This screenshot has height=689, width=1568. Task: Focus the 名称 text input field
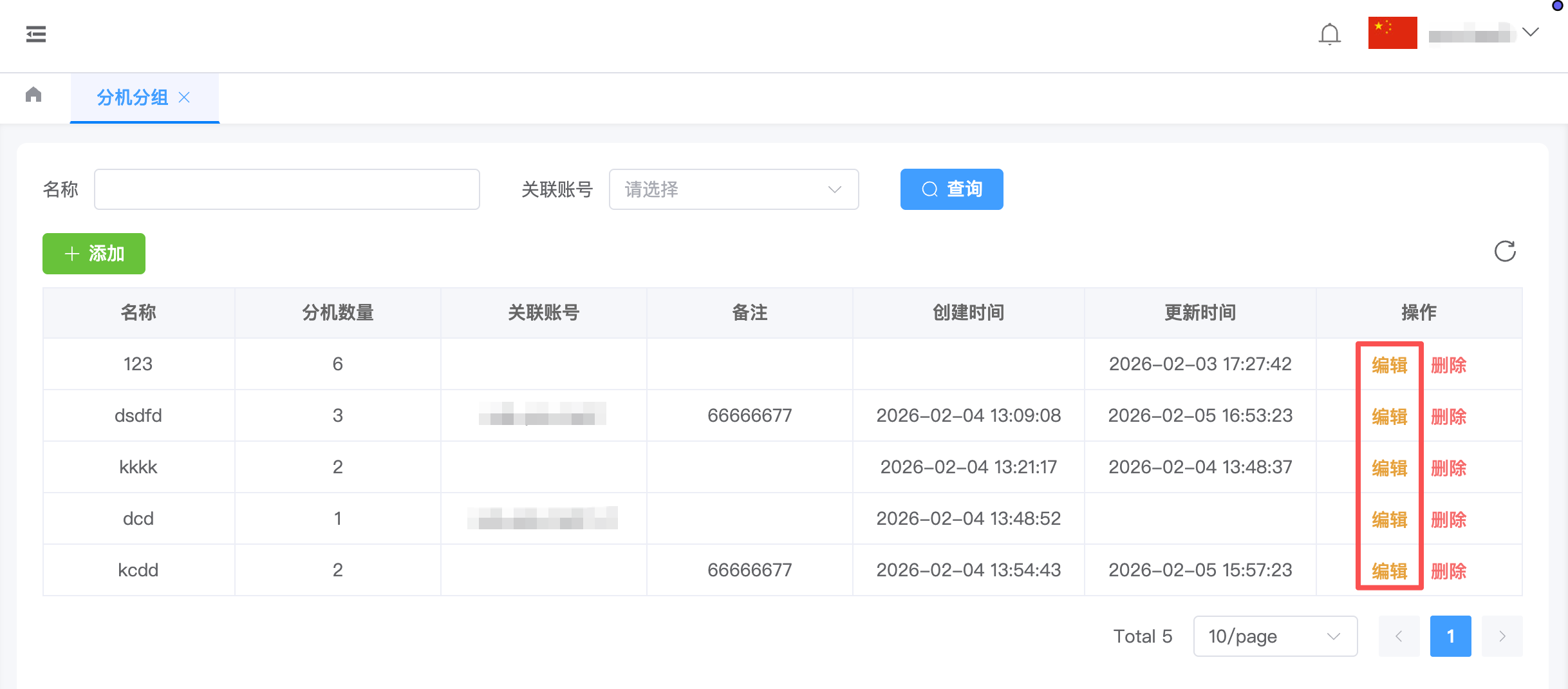coord(287,189)
